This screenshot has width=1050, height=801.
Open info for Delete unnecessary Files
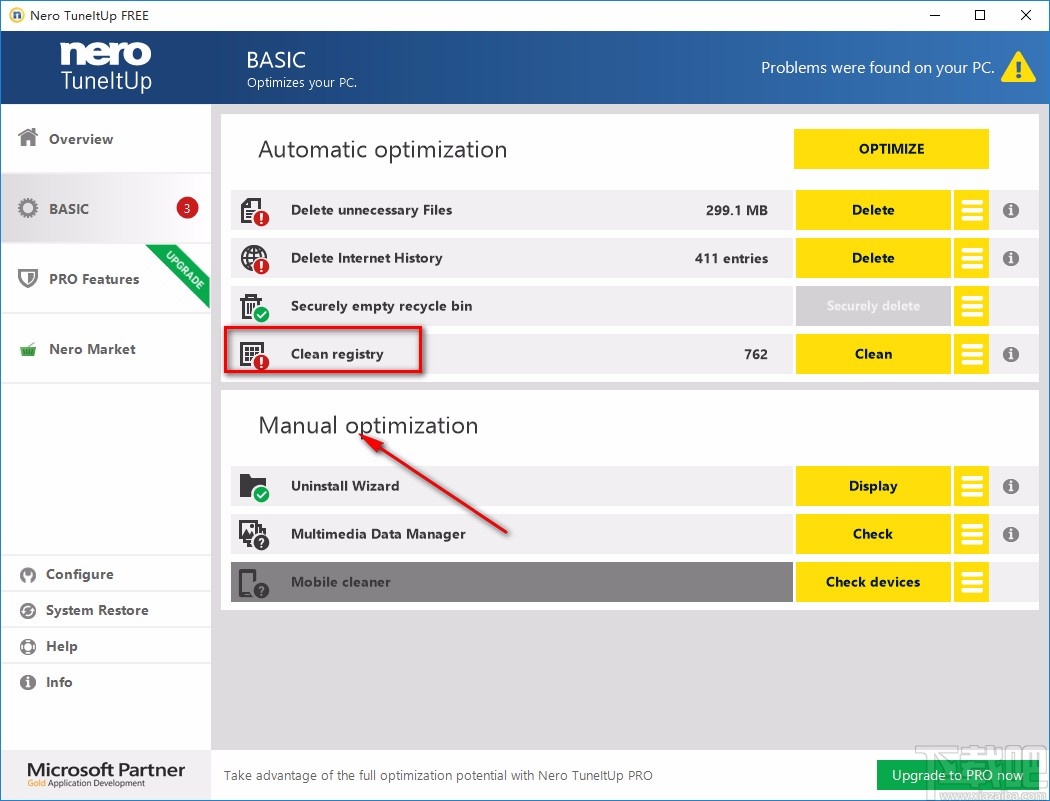pyautogui.click(x=1010, y=210)
